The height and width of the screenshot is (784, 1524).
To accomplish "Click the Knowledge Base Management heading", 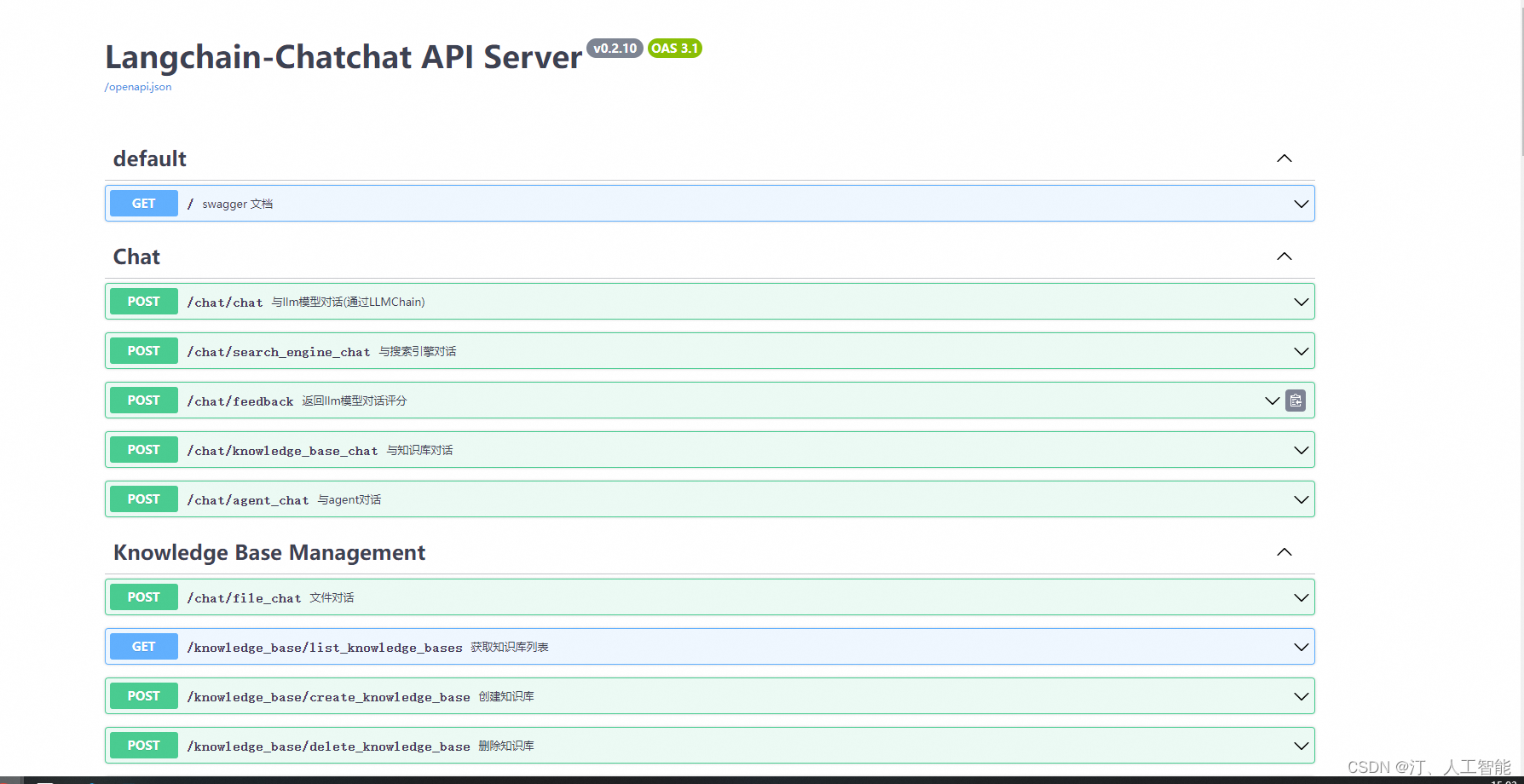I will point(269,552).
